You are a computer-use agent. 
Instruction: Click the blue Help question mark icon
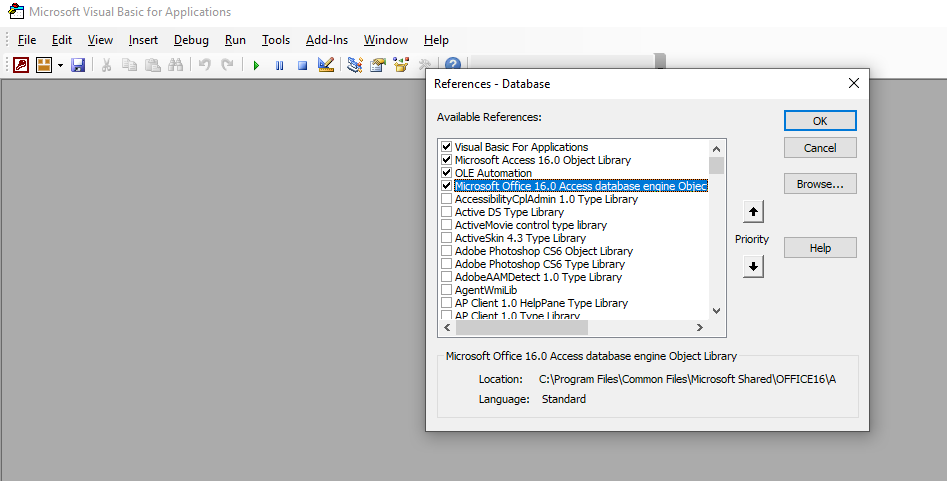point(453,64)
